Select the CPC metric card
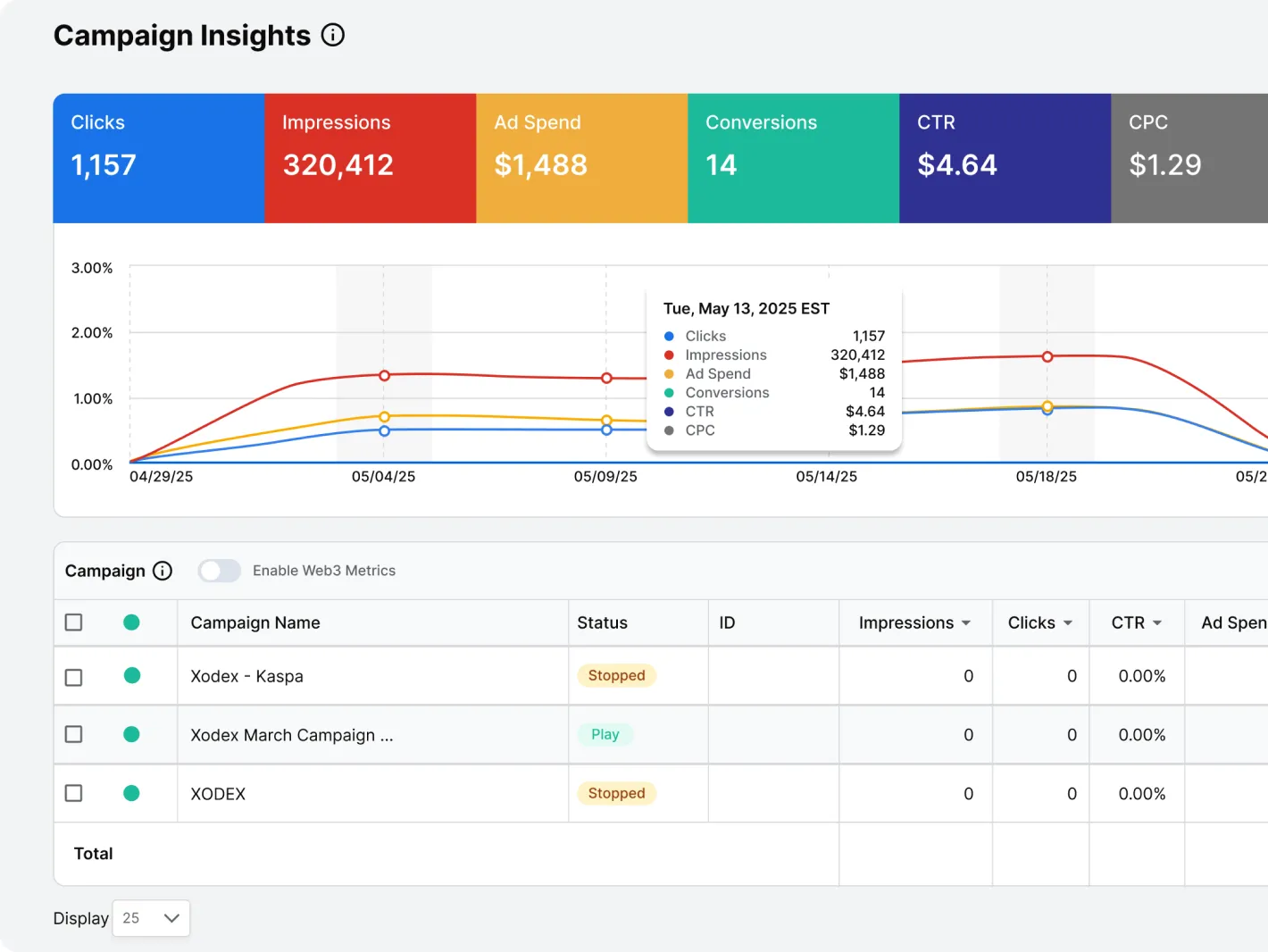This screenshot has height=952, width=1268. 1189,158
